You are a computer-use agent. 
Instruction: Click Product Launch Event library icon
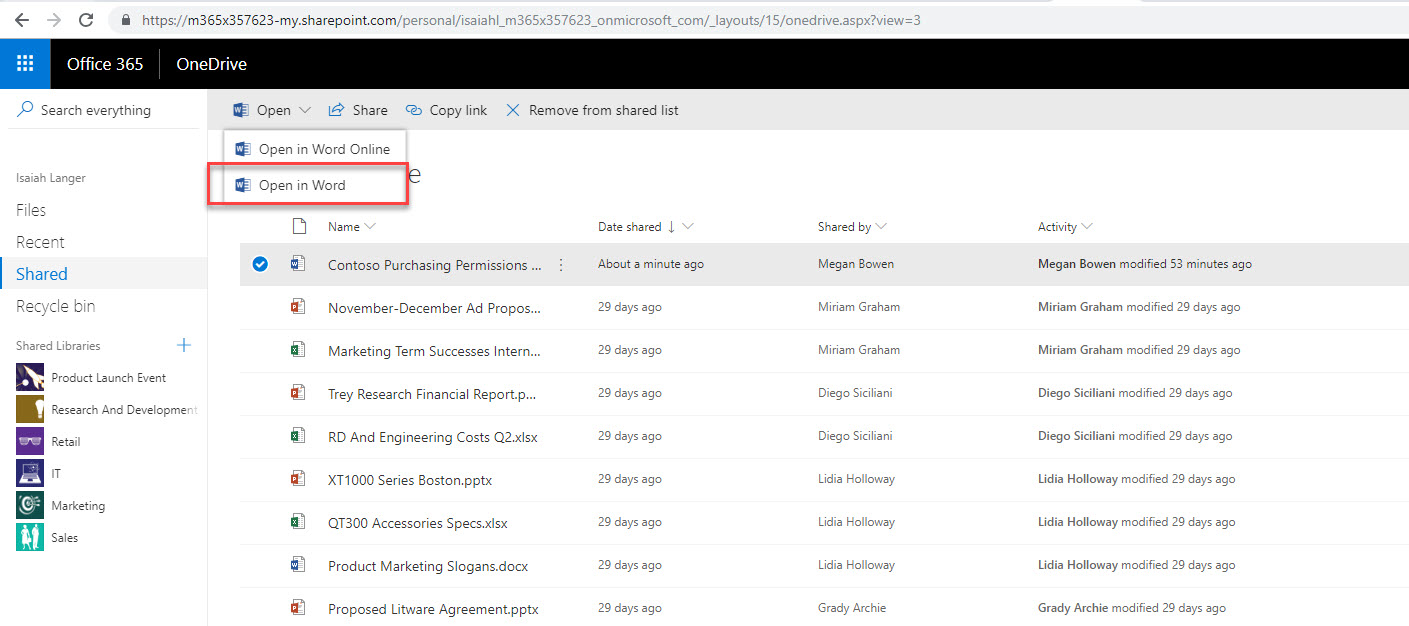click(30, 377)
